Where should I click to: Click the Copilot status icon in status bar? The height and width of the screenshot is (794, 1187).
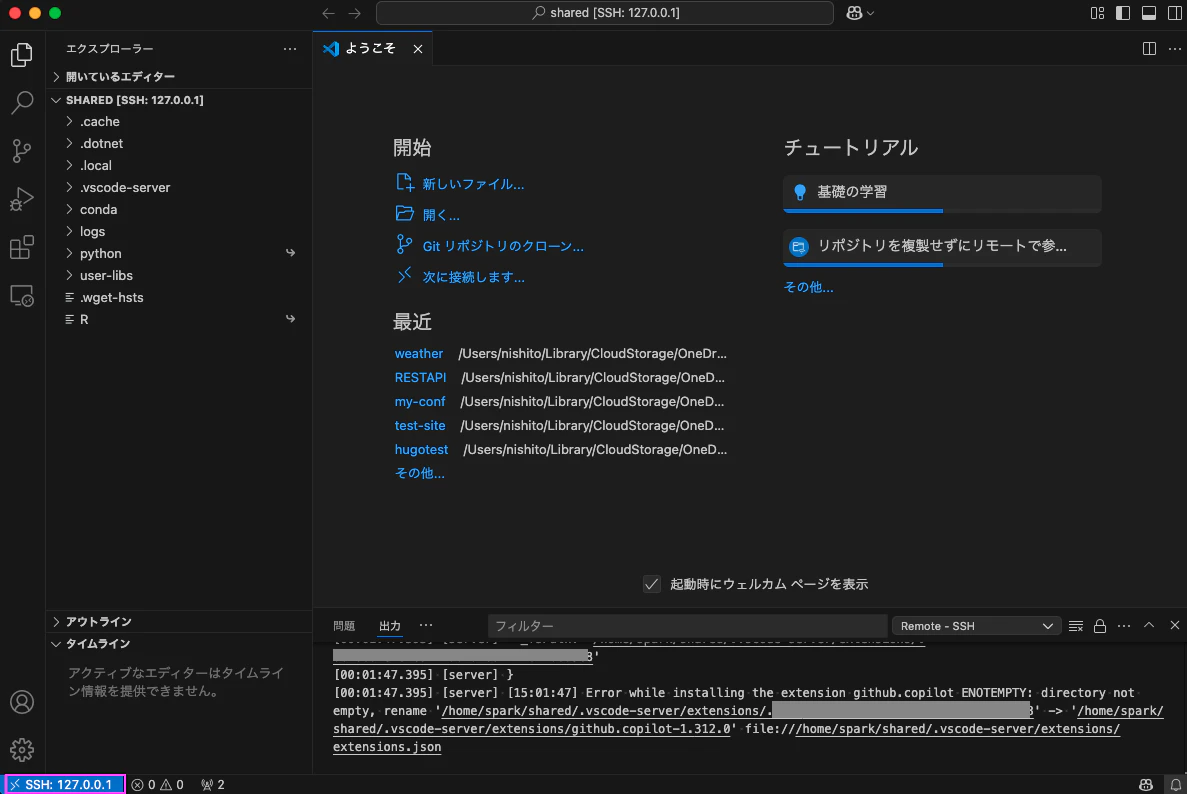pyautogui.click(x=1146, y=785)
